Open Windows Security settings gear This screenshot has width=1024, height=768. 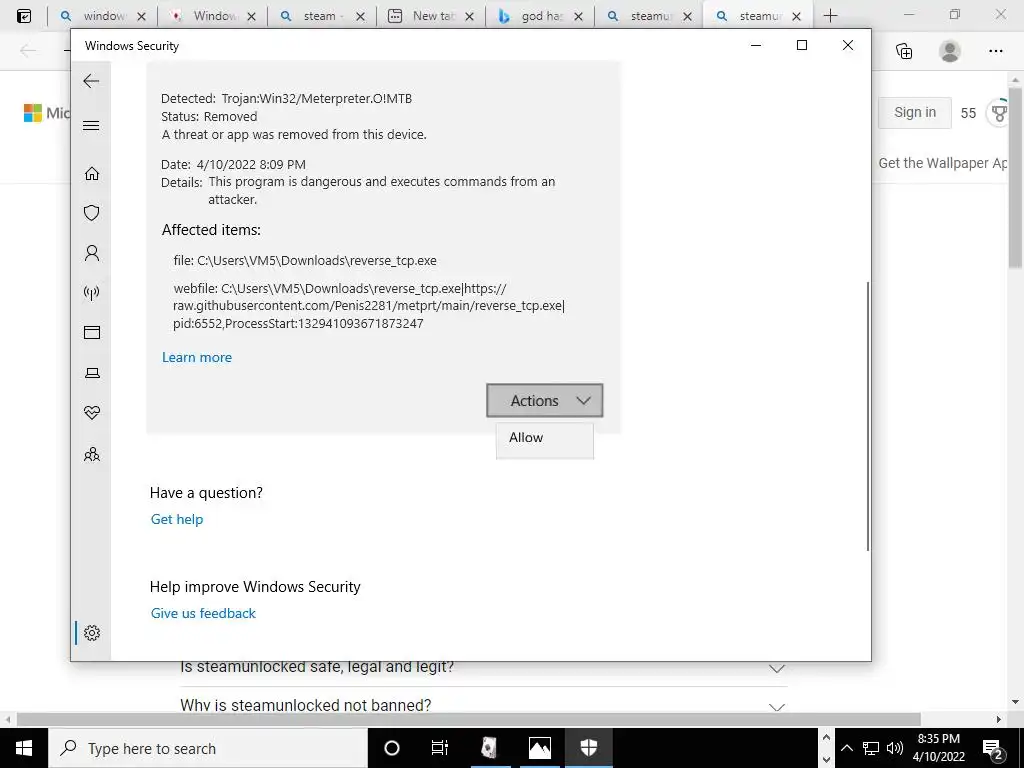pyautogui.click(x=91, y=633)
